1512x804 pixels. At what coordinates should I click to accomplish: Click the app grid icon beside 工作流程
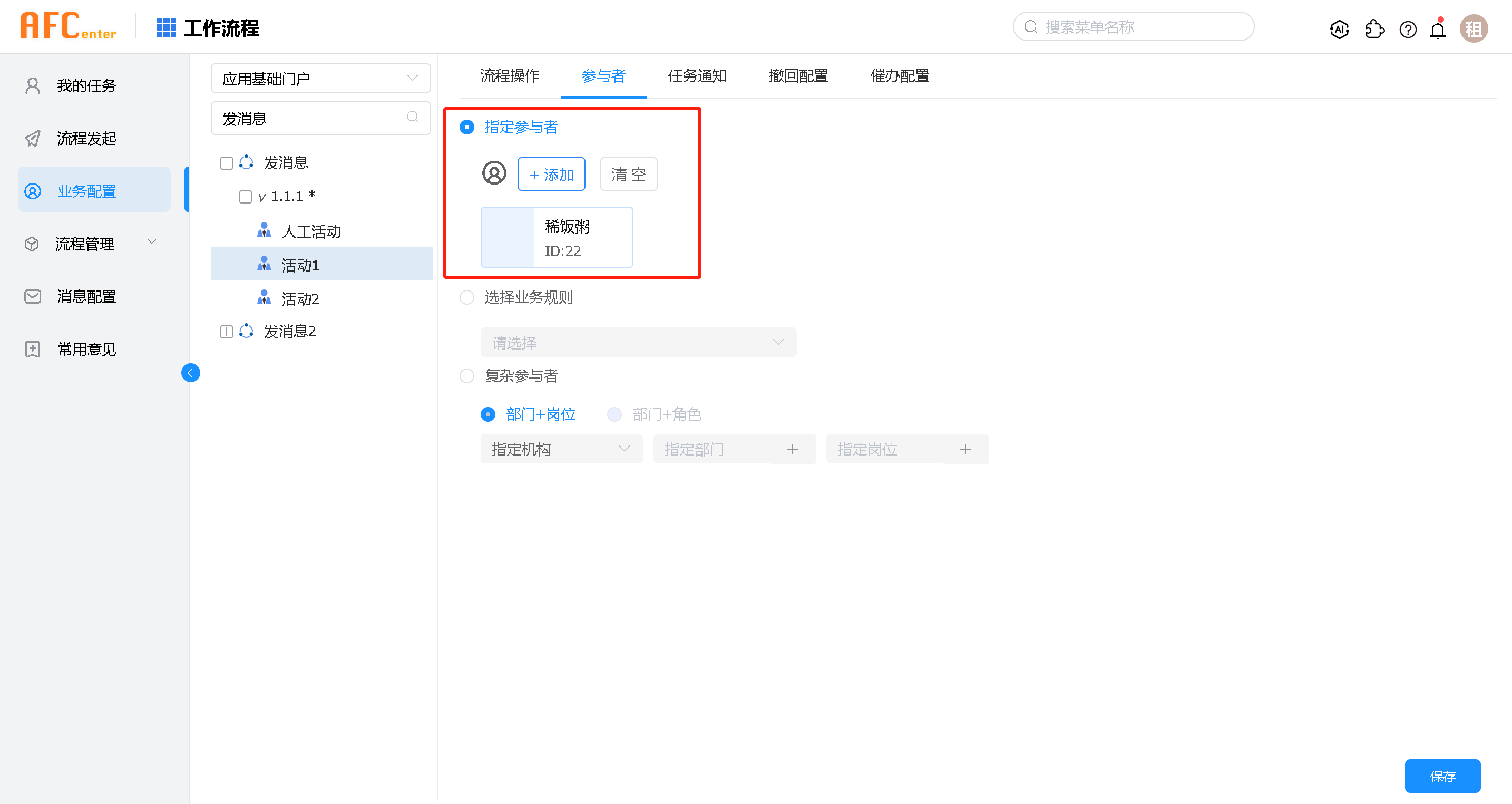[166, 27]
